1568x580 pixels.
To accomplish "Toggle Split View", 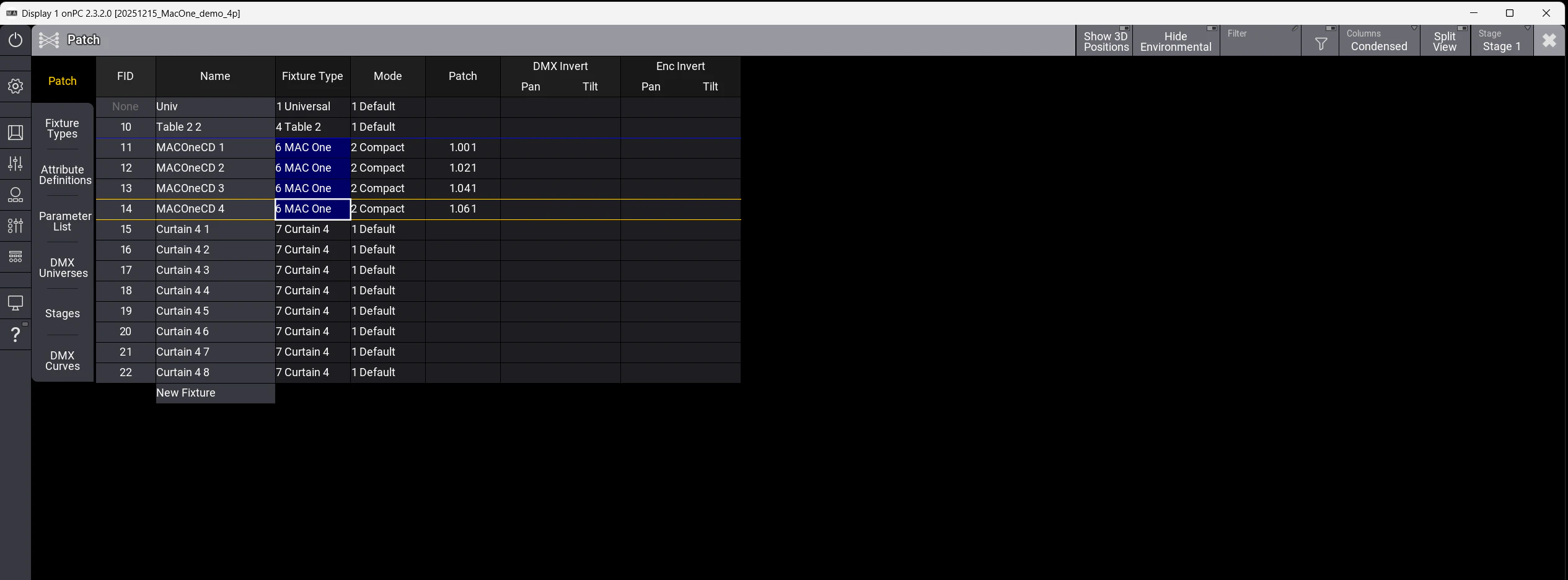I will [1445, 41].
